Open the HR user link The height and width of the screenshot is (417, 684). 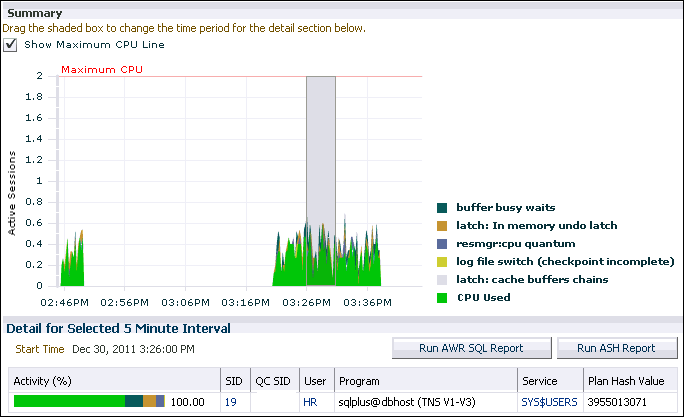click(309, 402)
